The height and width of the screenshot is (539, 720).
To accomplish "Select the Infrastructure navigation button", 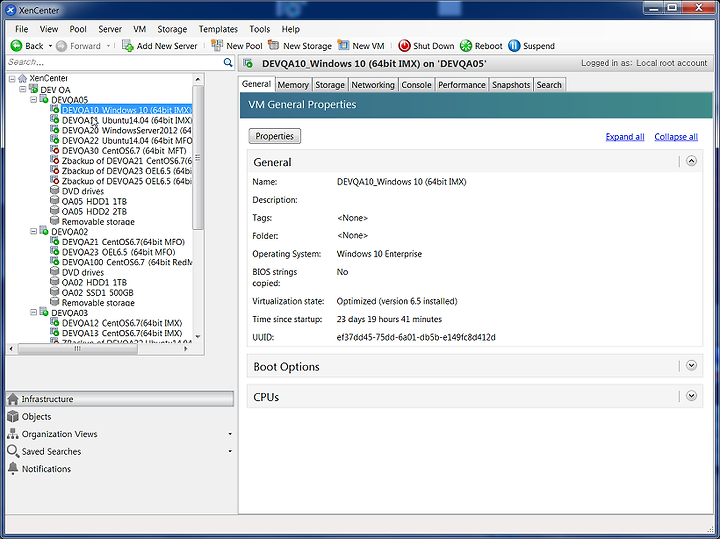I will [120, 399].
